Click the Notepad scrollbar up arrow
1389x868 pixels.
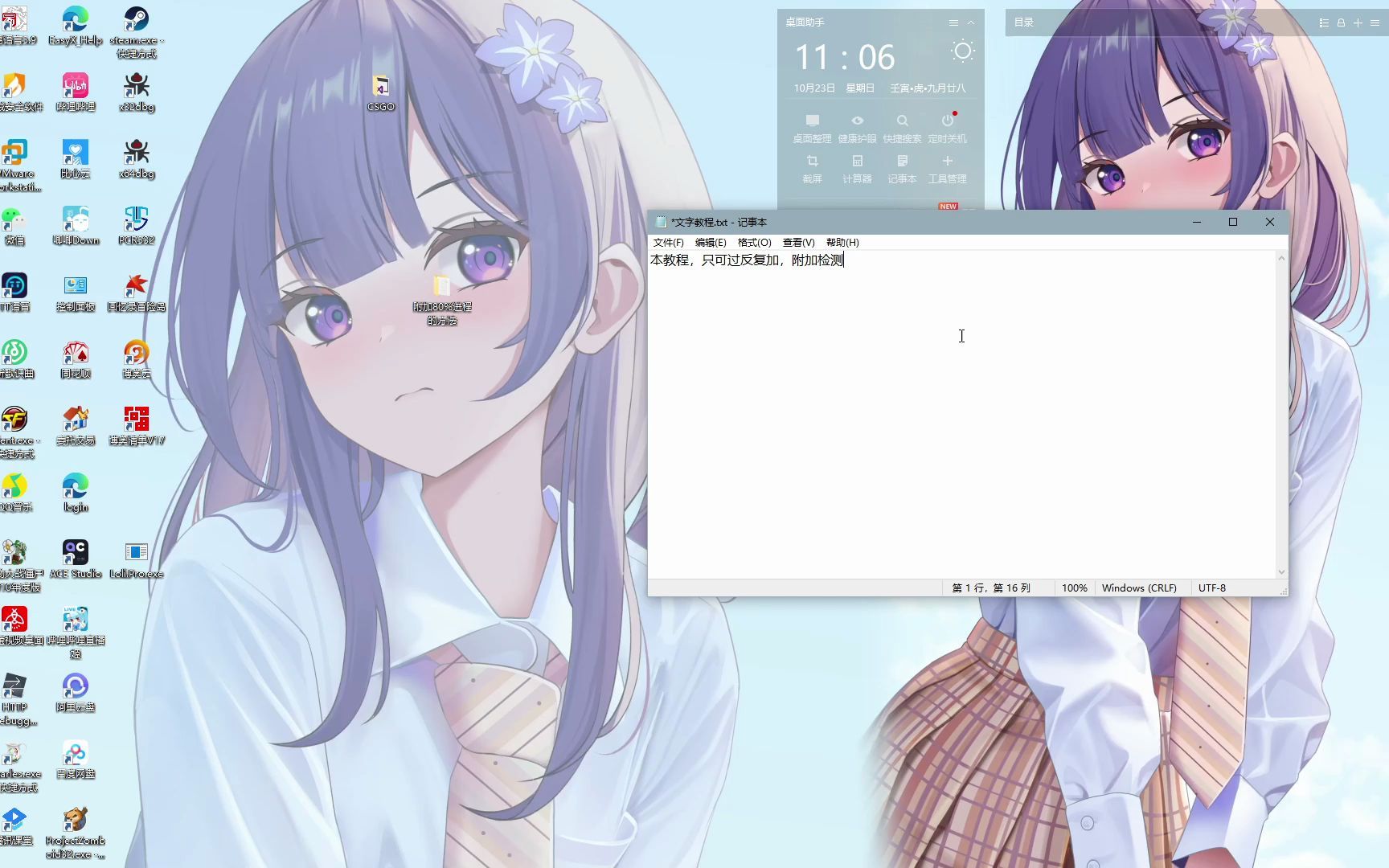[1281, 257]
